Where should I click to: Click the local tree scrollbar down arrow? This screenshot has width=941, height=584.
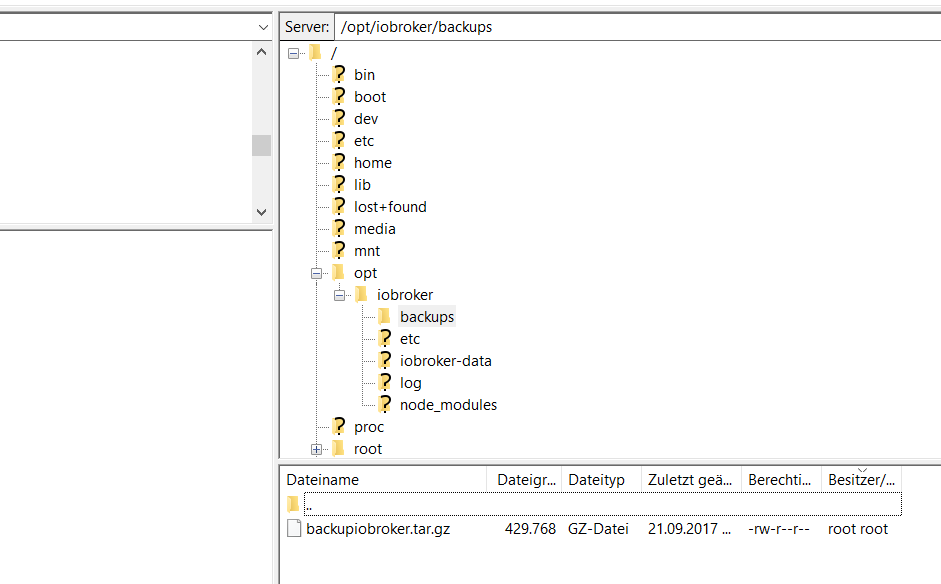point(261,212)
